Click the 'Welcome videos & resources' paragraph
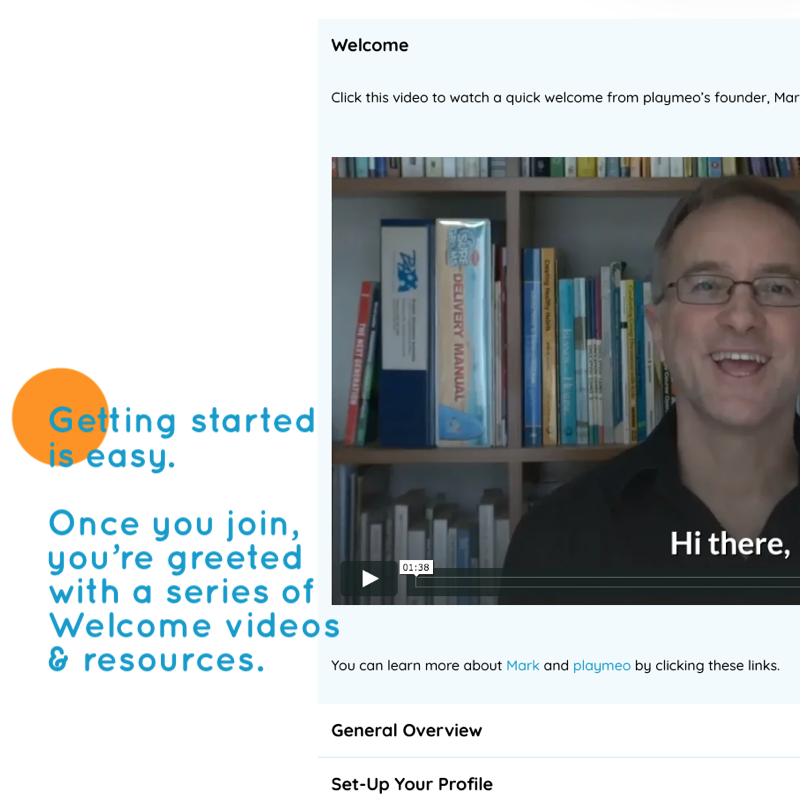 coord(194,591)
